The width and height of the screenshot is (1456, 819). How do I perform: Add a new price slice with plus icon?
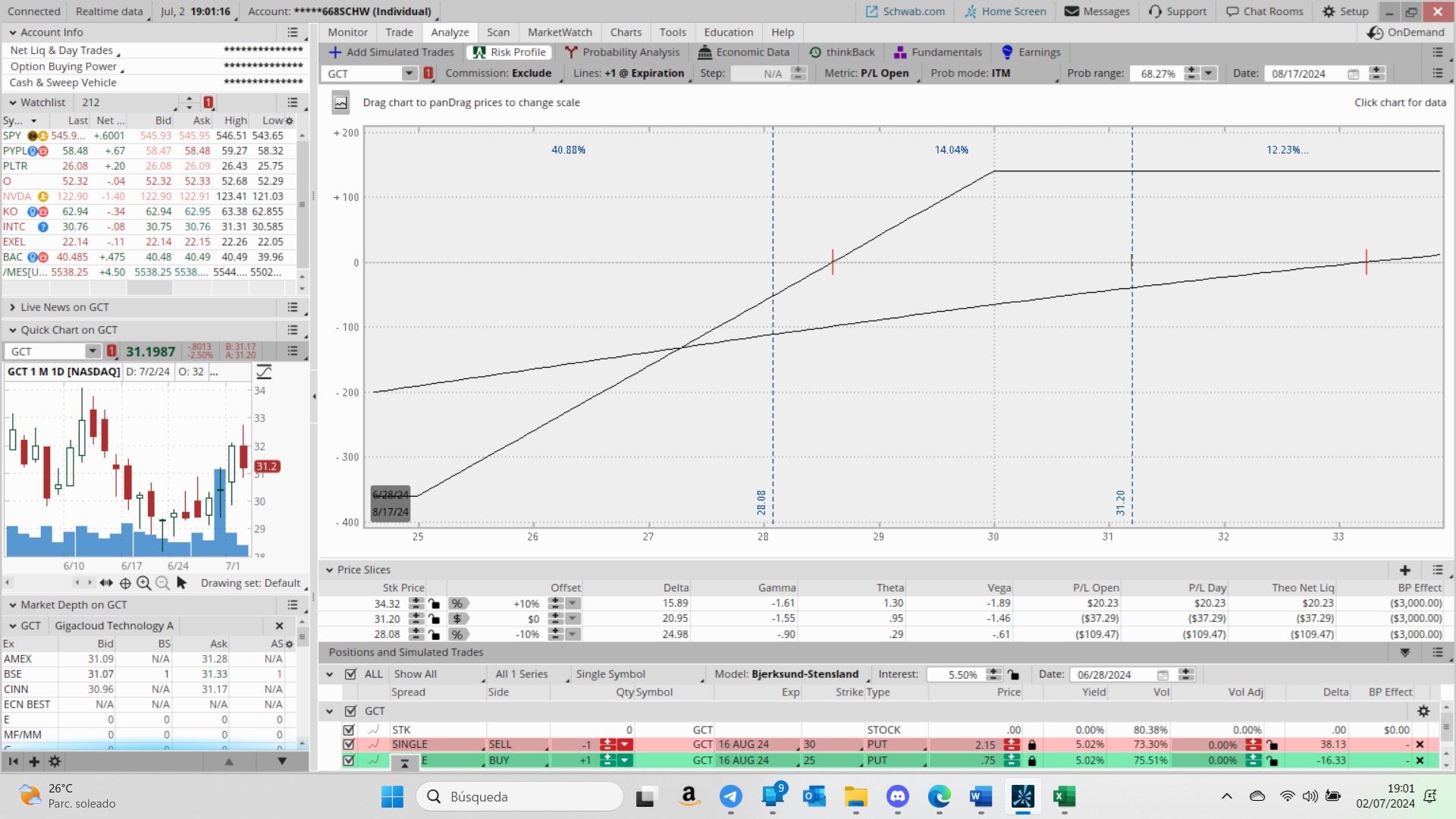click(x=1404, y=570)
